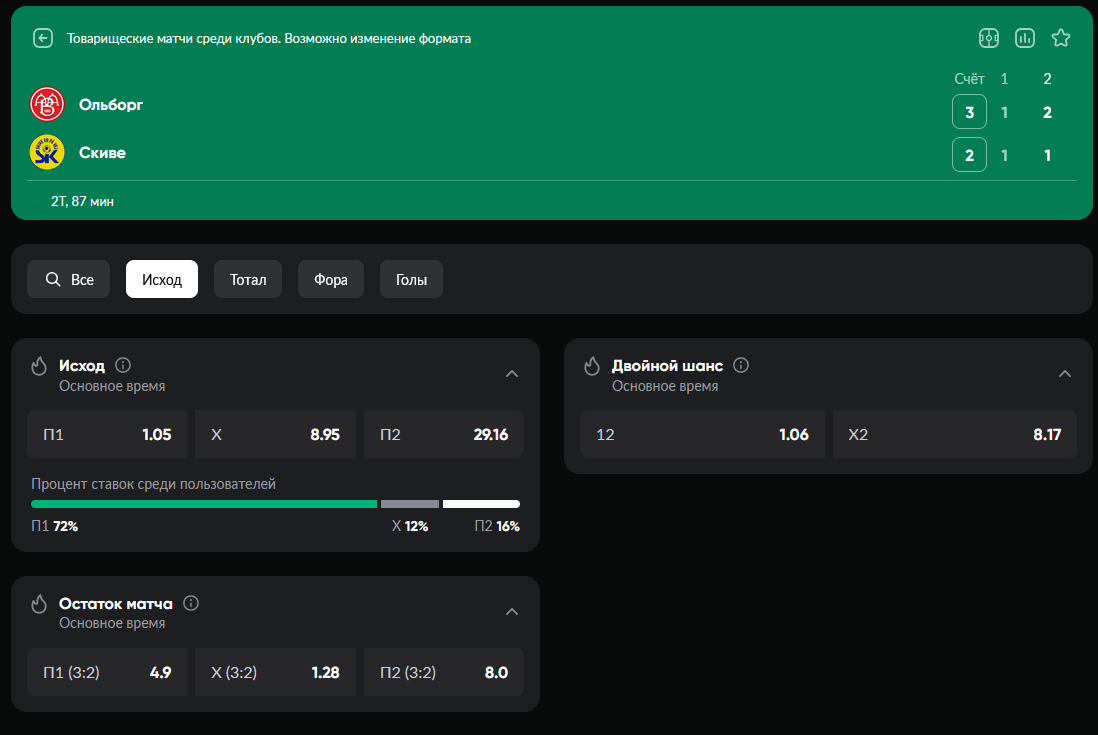Collapse the Остаток матча panel chevron
Viewport: 1098px width, 735px height.
(x=512, y=611)
